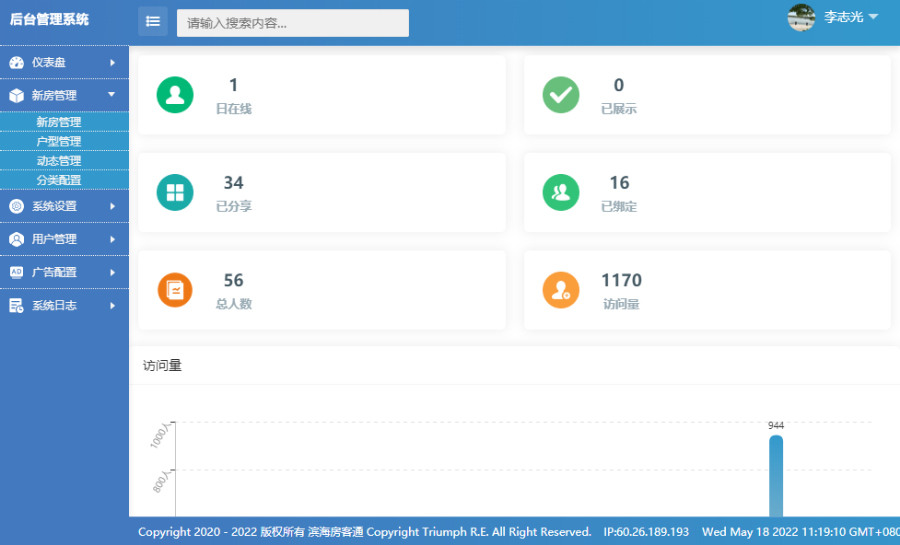Open the 系统设置 menu item

(x=64, y=206)
